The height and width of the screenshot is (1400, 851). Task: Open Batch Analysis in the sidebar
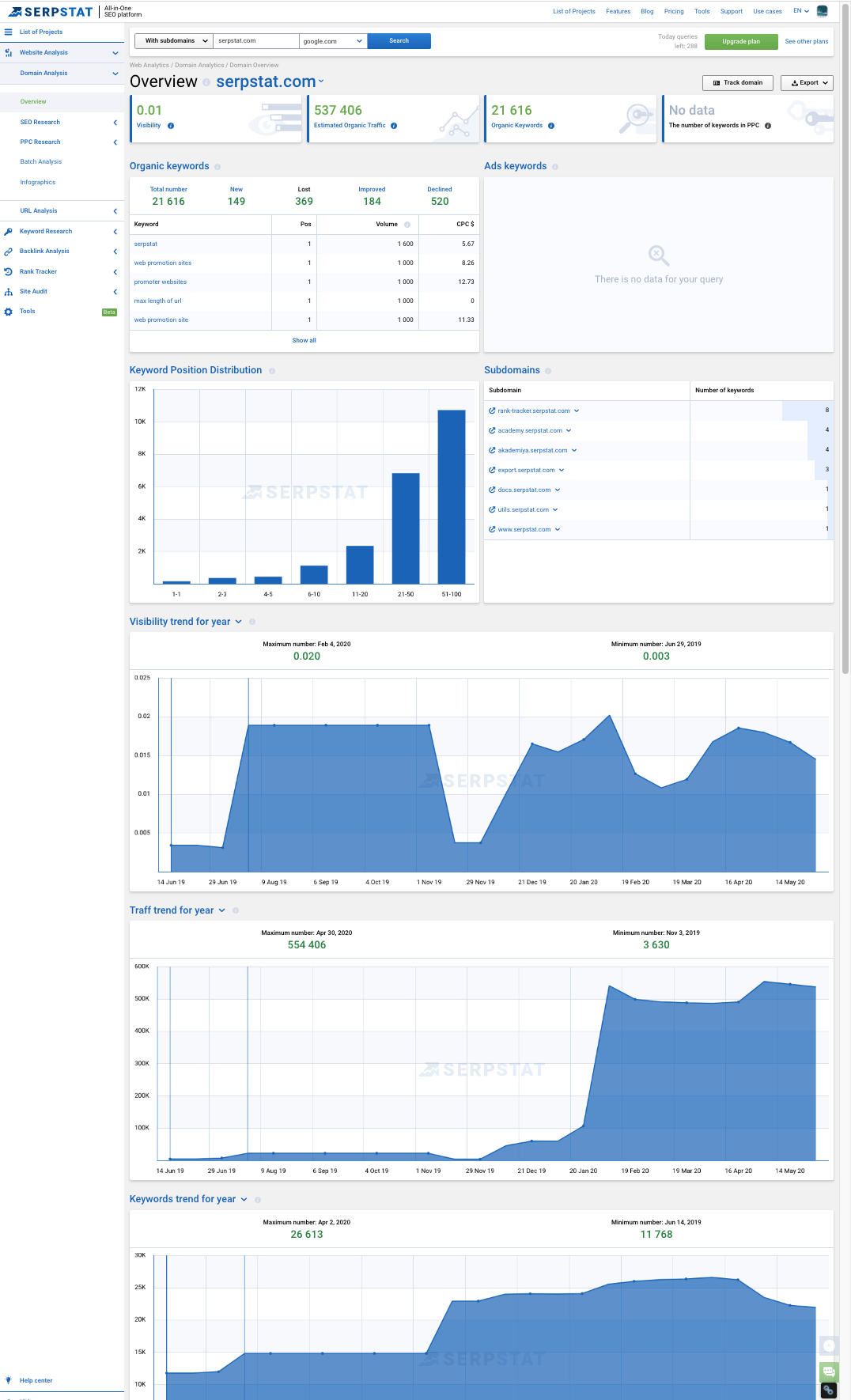pyautogui.click(x=41, y=162)
